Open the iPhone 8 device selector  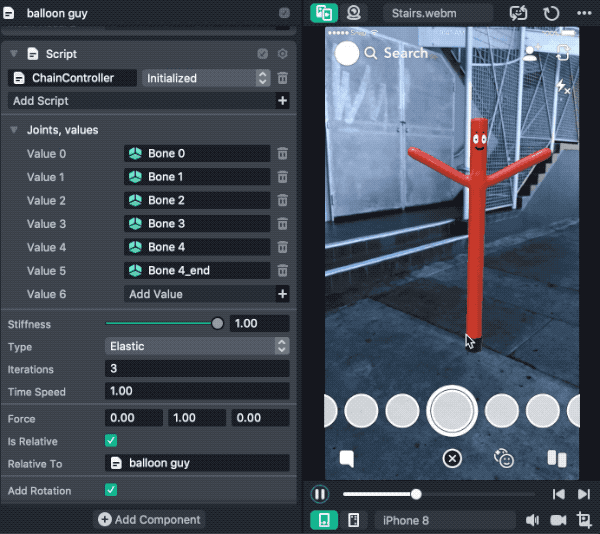(x=444, y=520)
